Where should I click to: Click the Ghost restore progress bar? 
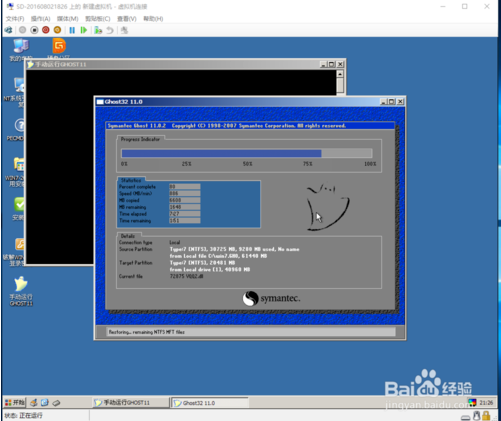click(247, 153)
